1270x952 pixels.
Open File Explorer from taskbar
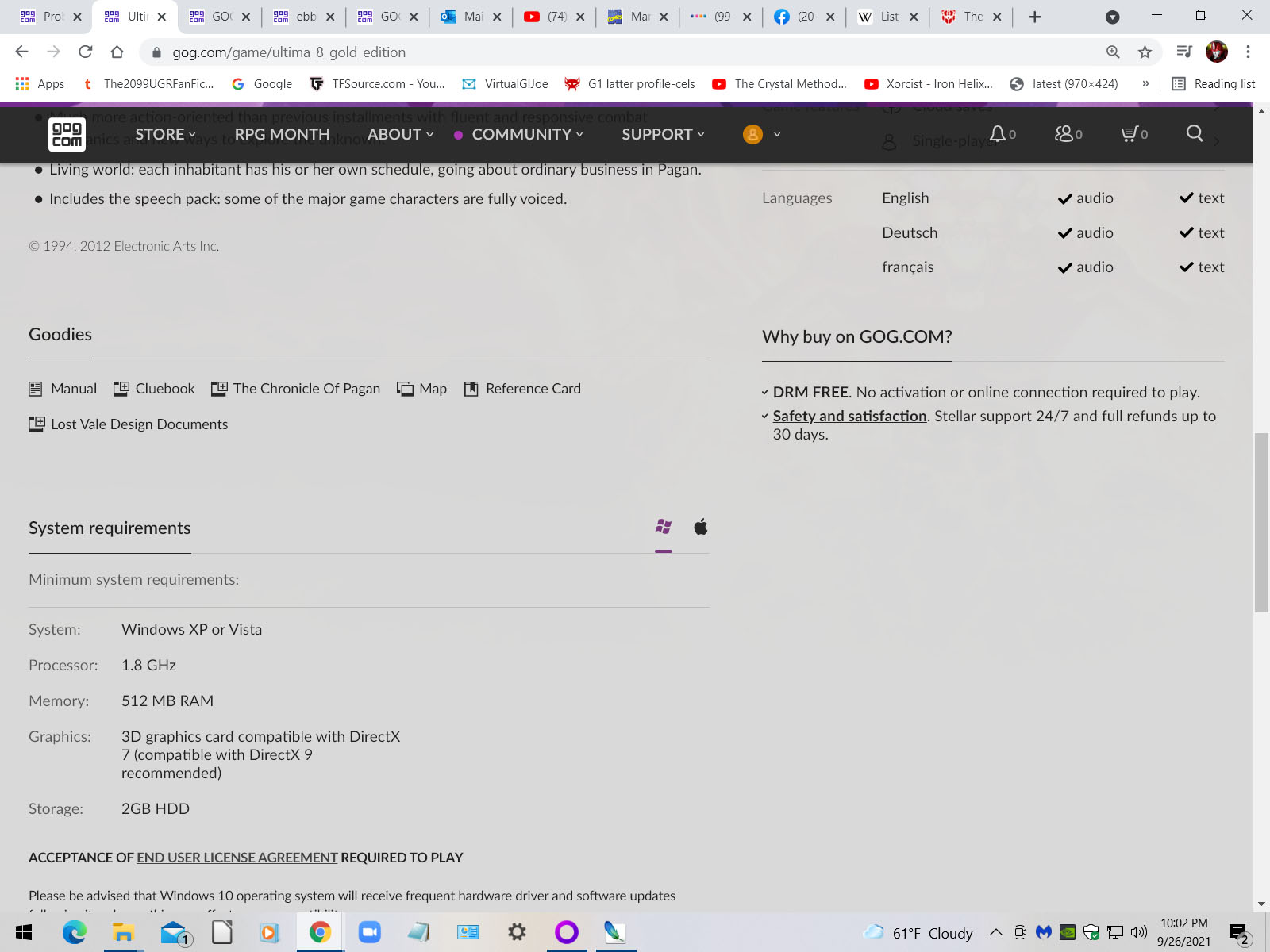pos(123,932)
